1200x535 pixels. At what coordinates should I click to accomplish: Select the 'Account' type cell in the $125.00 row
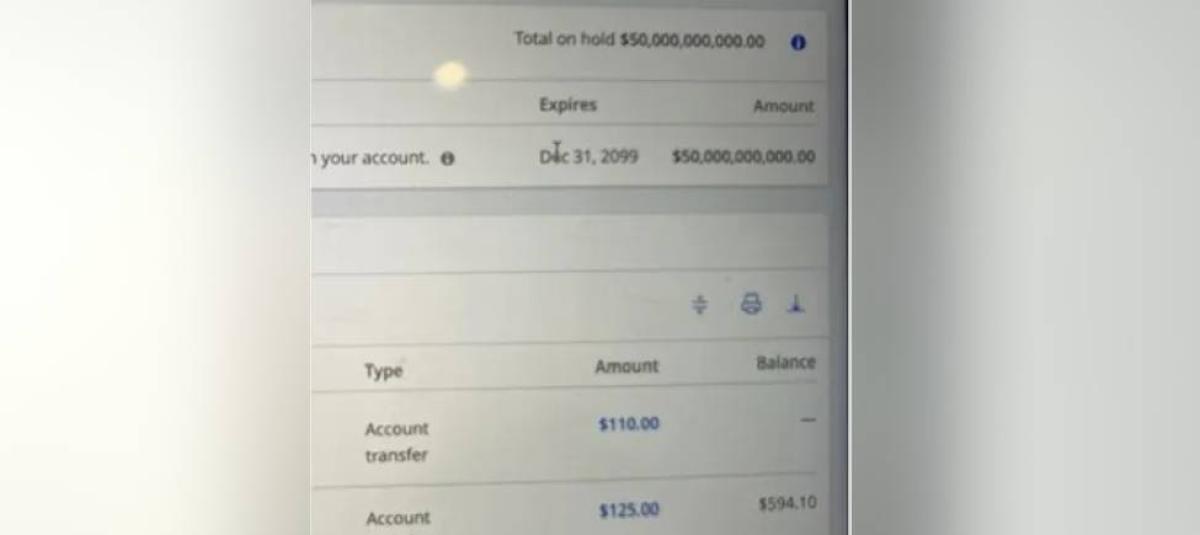(x=397, y=518)
